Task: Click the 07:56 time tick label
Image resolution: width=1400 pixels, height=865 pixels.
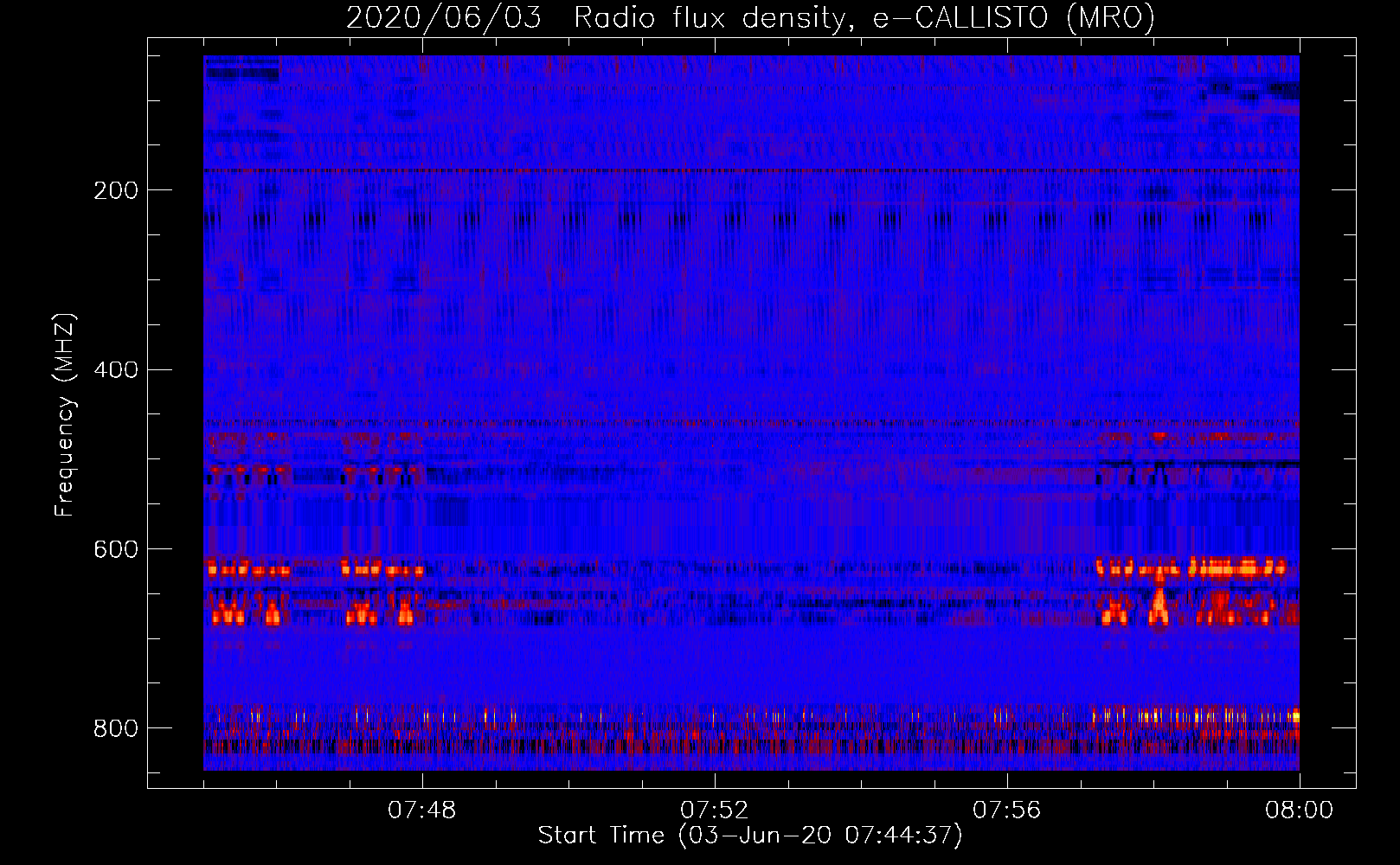Action: [1006, 811]
